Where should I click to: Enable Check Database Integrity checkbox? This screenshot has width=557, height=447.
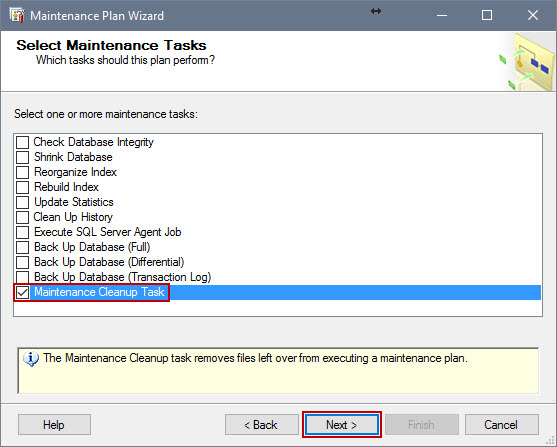tap(22, 142)
